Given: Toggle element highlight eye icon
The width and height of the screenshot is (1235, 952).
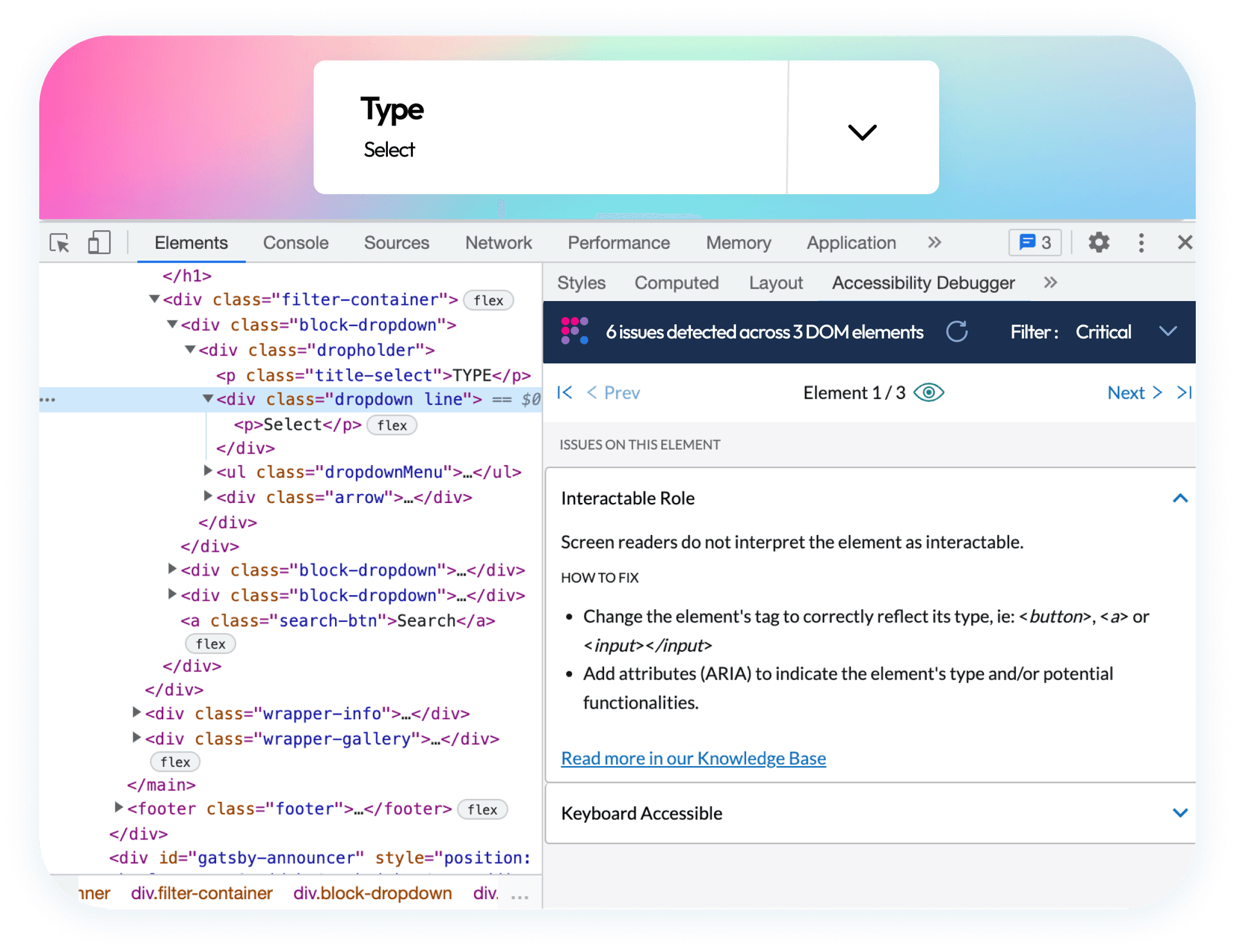Looking at the screenshot, I should (929, 392).
